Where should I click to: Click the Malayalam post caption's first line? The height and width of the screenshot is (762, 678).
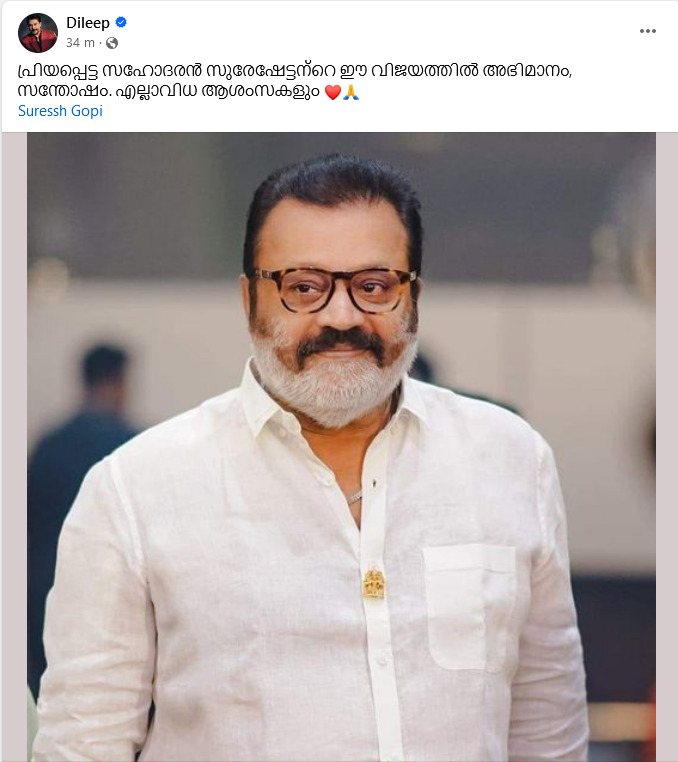[295, 71]
